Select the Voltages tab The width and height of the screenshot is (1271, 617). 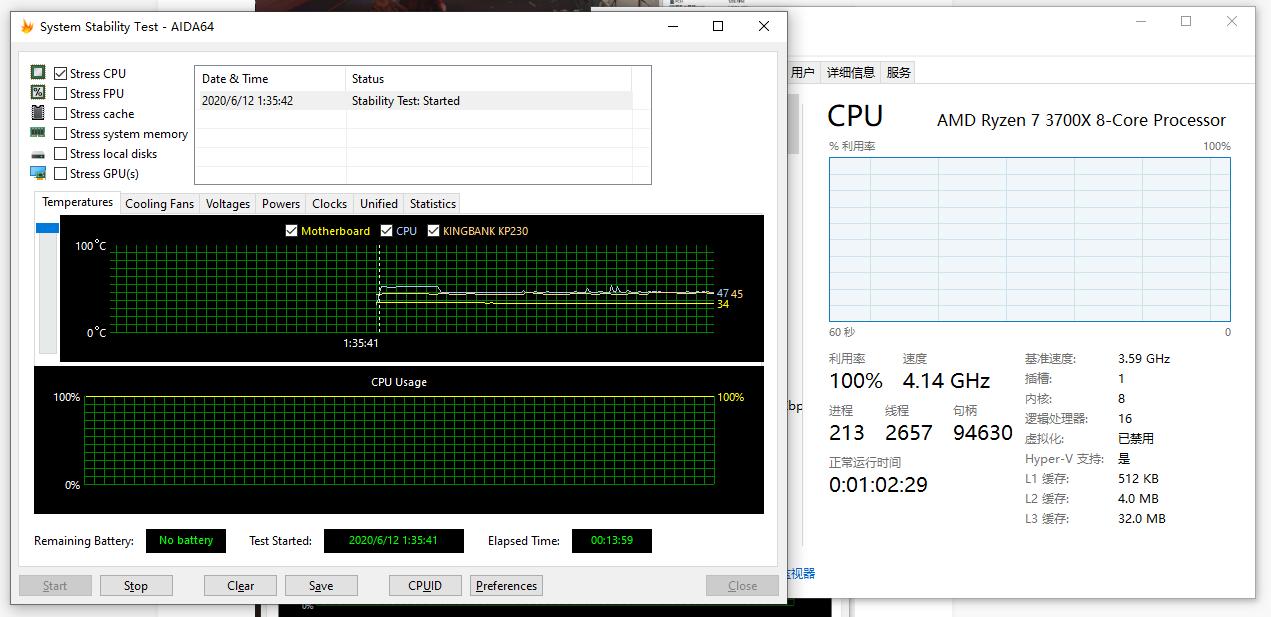(x=227, y=203)
